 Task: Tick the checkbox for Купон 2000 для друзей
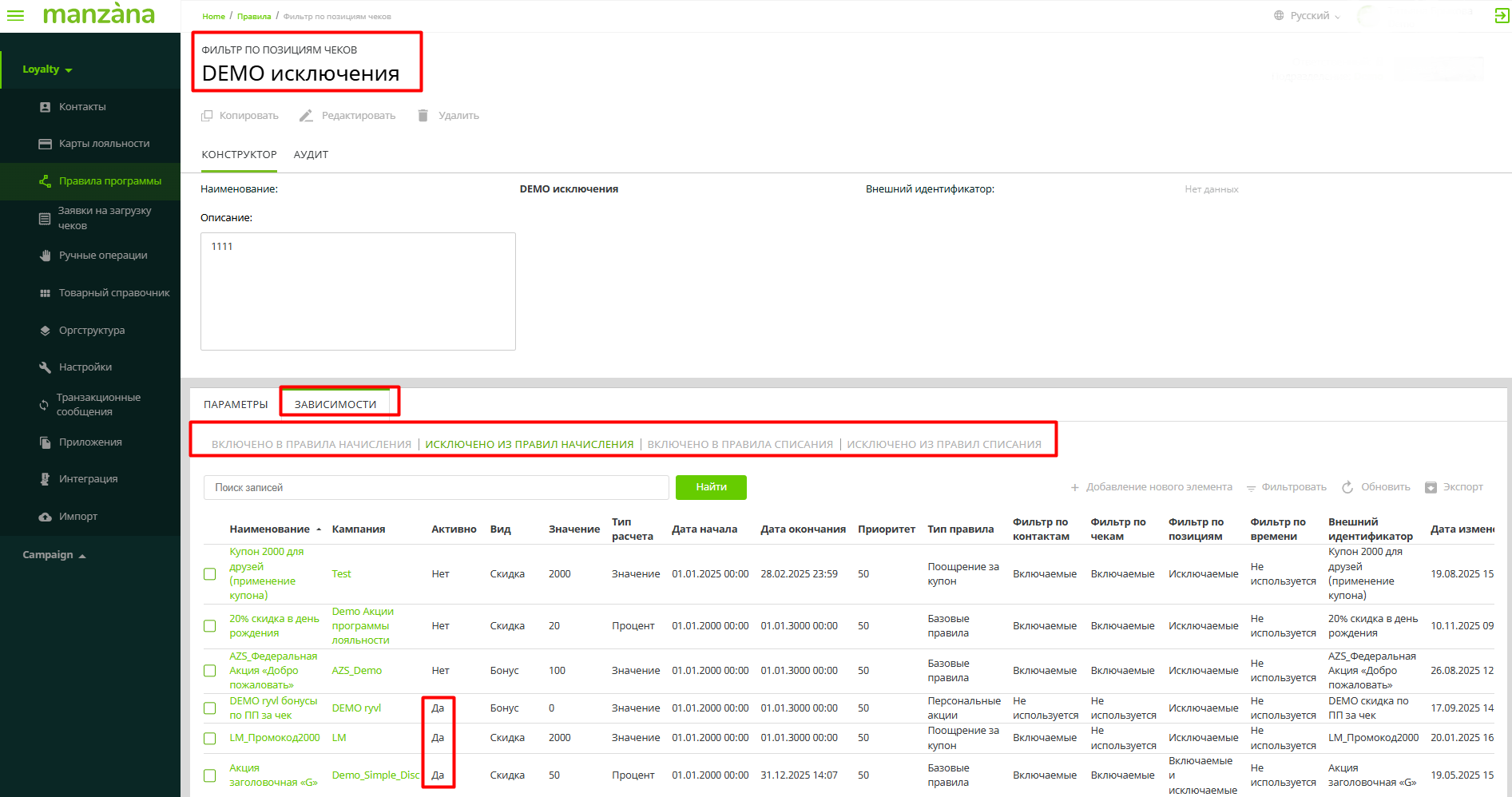click(210, 574)
